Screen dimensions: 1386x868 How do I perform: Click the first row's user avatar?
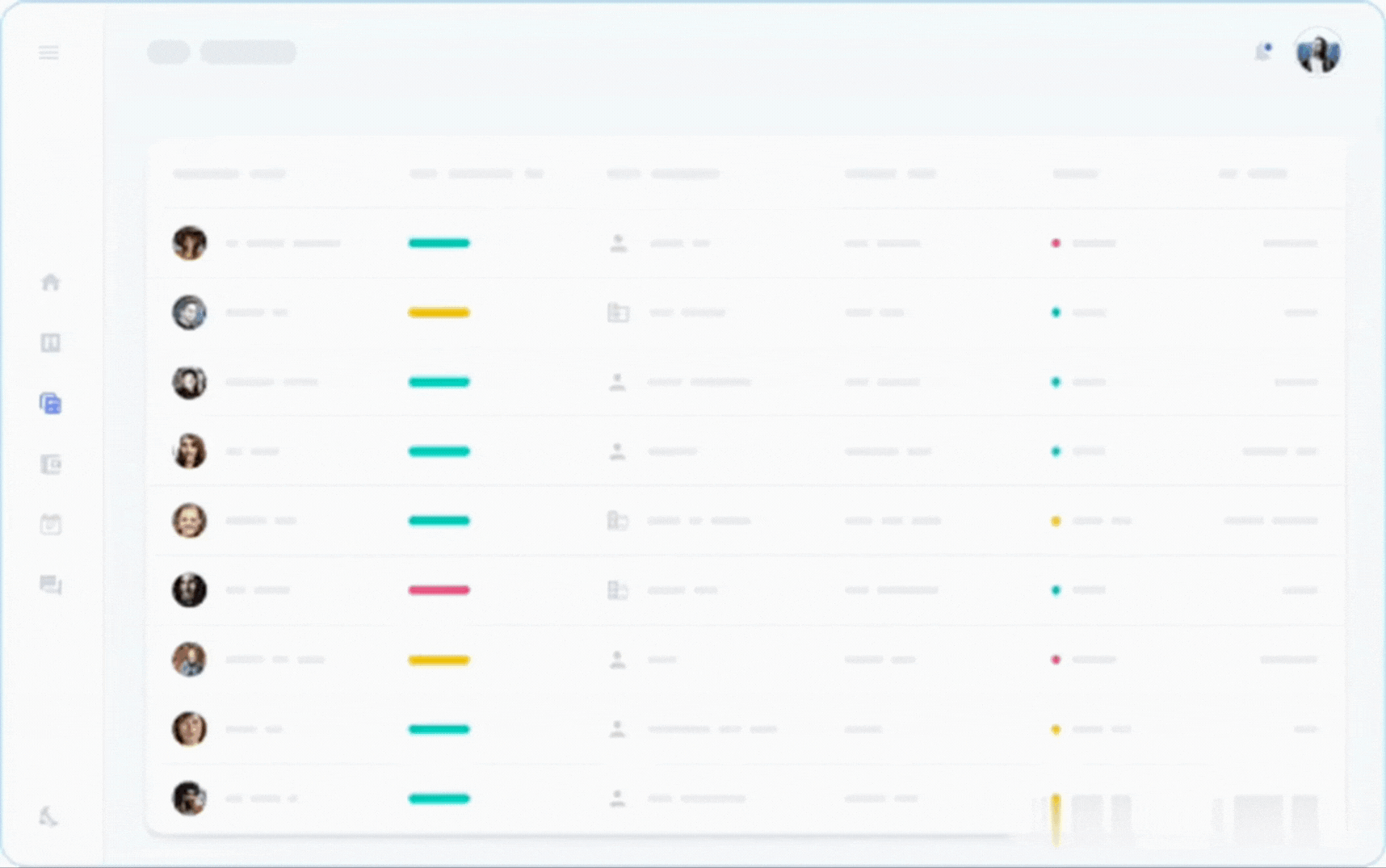190,243
